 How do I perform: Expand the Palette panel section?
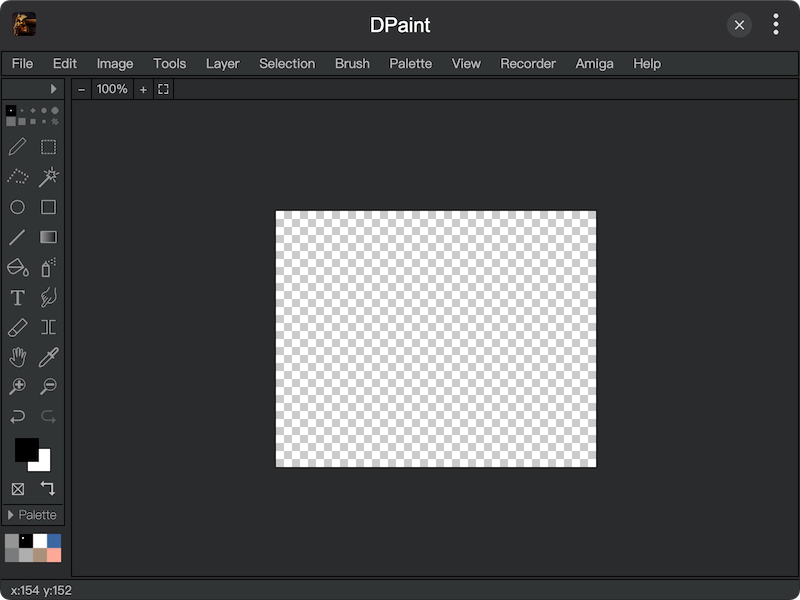point(33,515)
